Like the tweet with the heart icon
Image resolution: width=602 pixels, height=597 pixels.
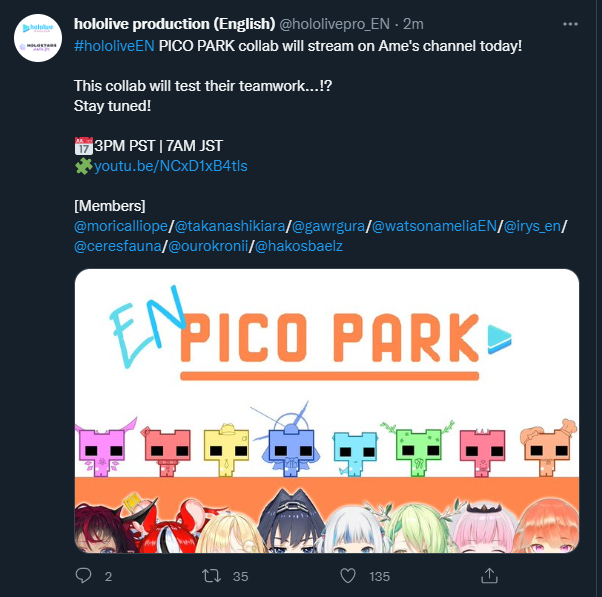click(348, 576)
